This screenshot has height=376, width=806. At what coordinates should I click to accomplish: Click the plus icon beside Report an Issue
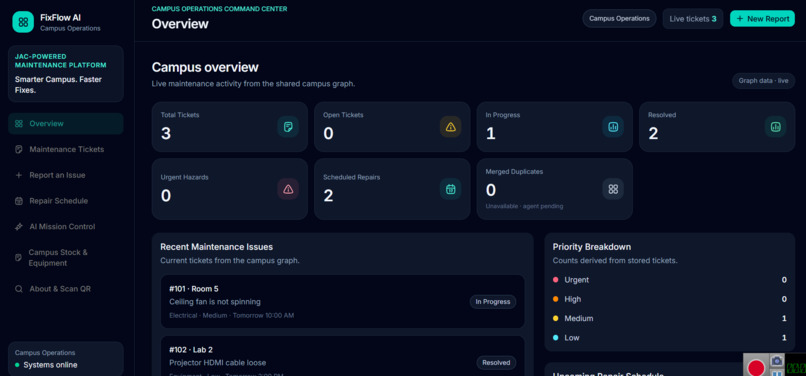point(19,175)
